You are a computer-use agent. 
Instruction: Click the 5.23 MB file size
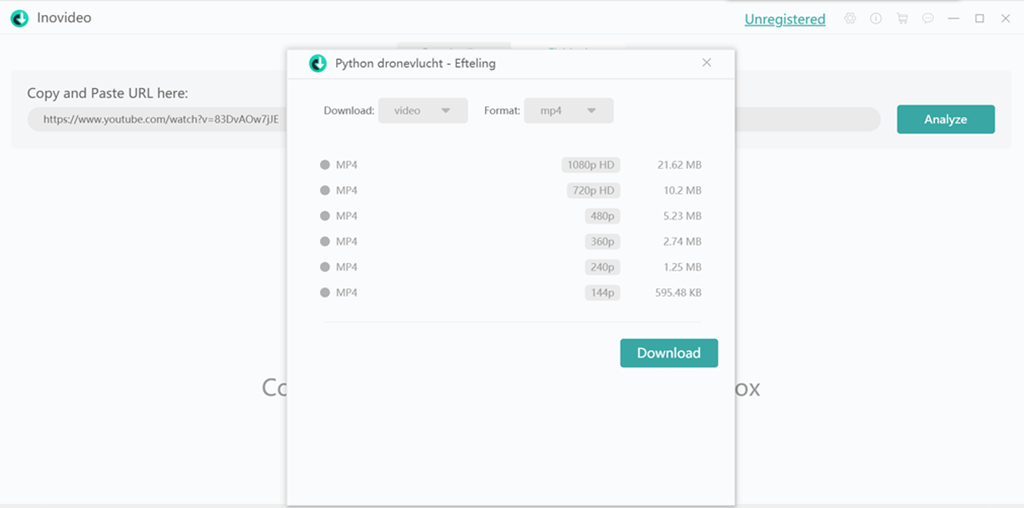(x=682, y=216)
